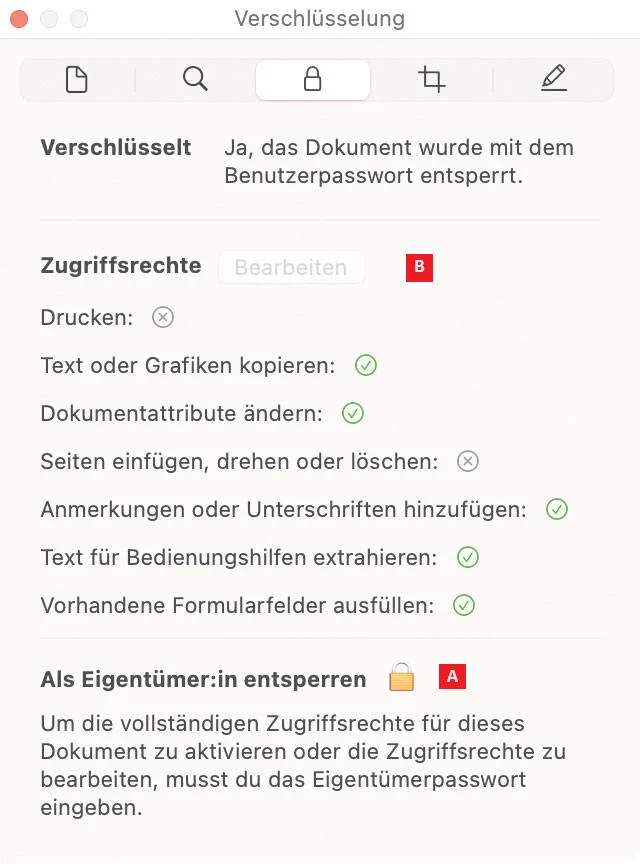The image size is (640, 864).
Task: Open the crop inspector tab
Action: [x=432, y=80]
